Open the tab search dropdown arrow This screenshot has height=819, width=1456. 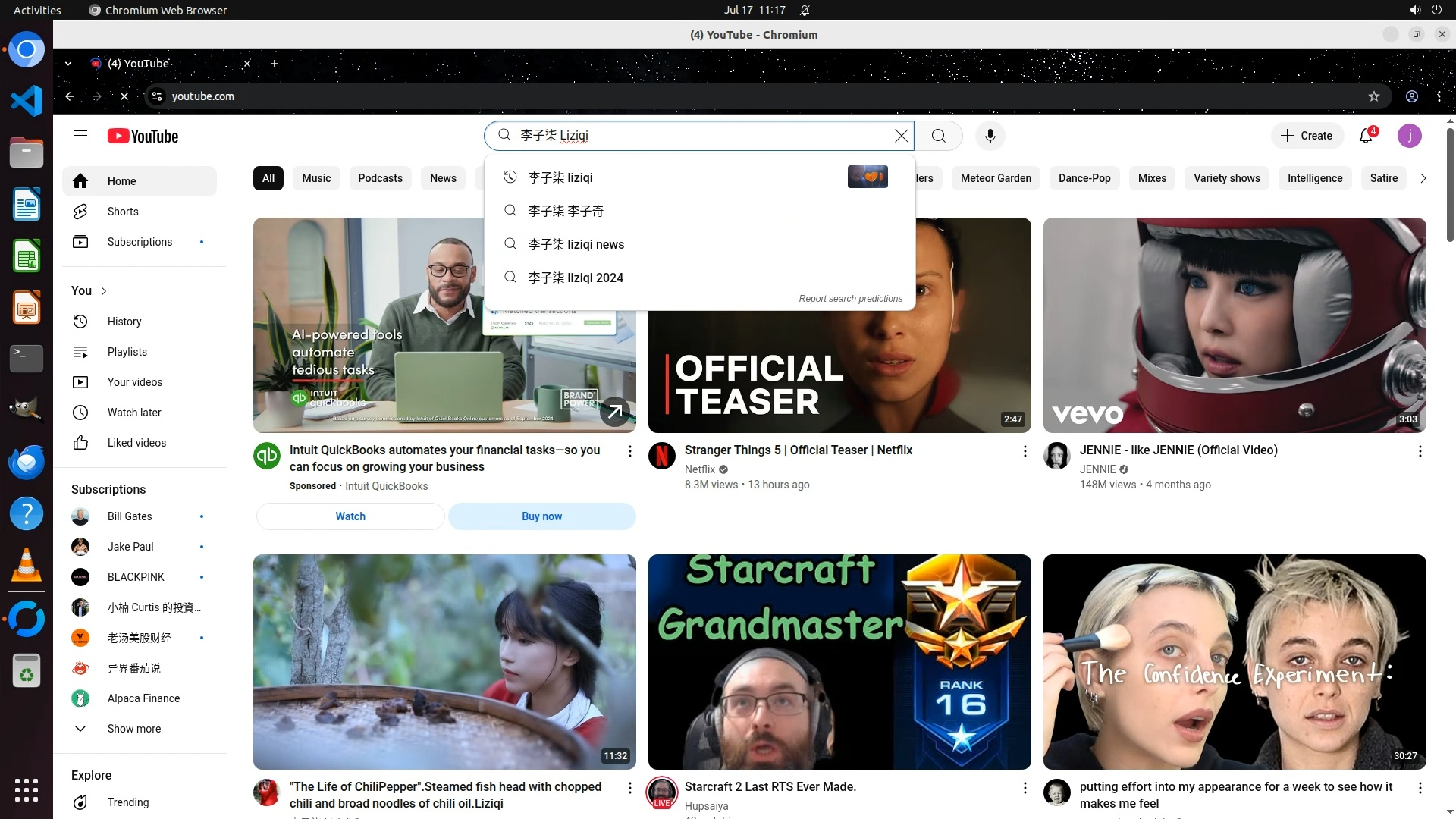coord(68,64)
